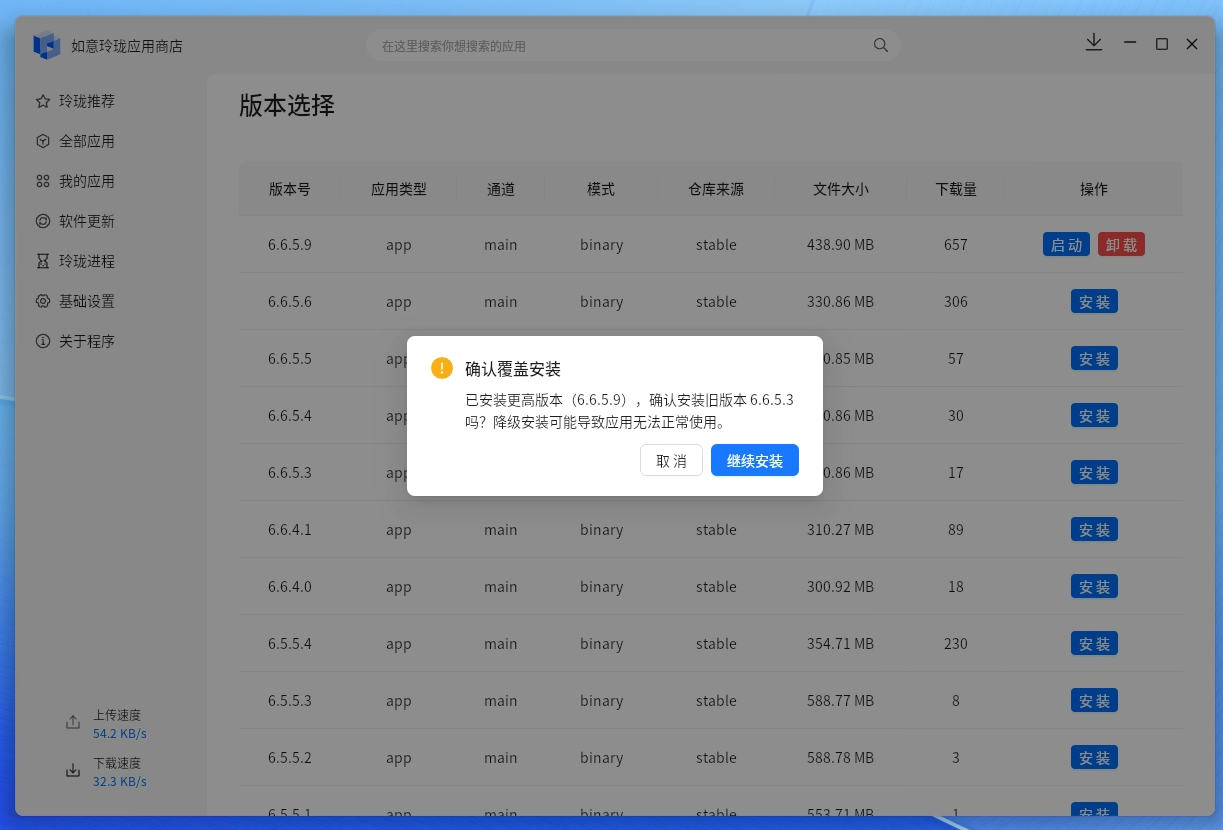Focus the app search input field

tap(622, 46)
